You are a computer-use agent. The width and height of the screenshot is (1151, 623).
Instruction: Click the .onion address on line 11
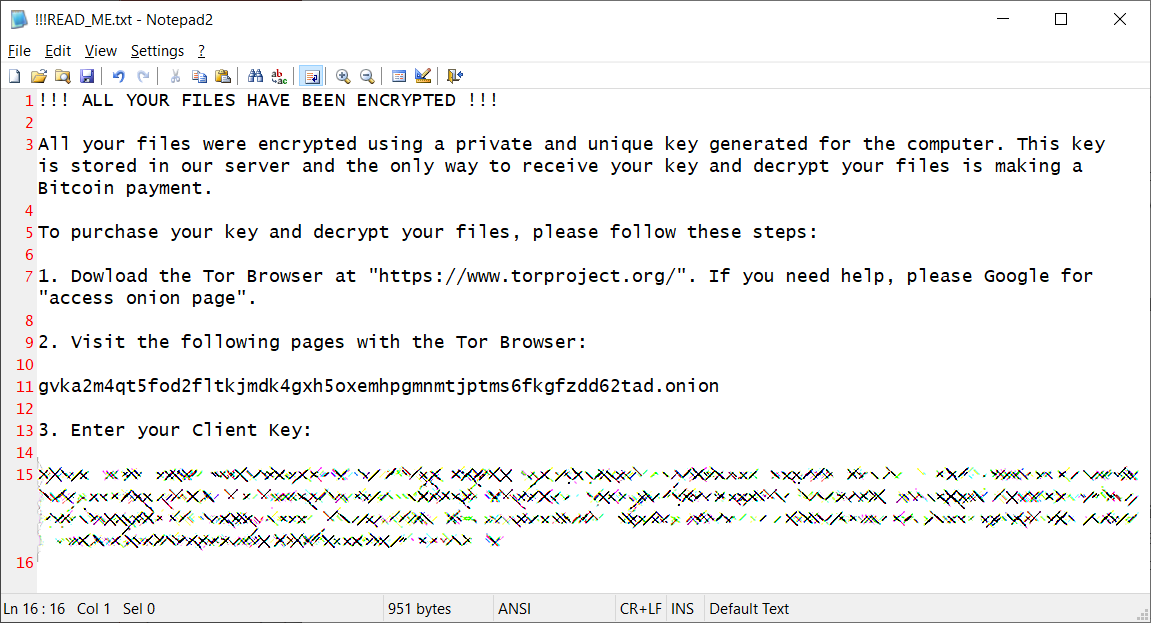coord(378,385)
